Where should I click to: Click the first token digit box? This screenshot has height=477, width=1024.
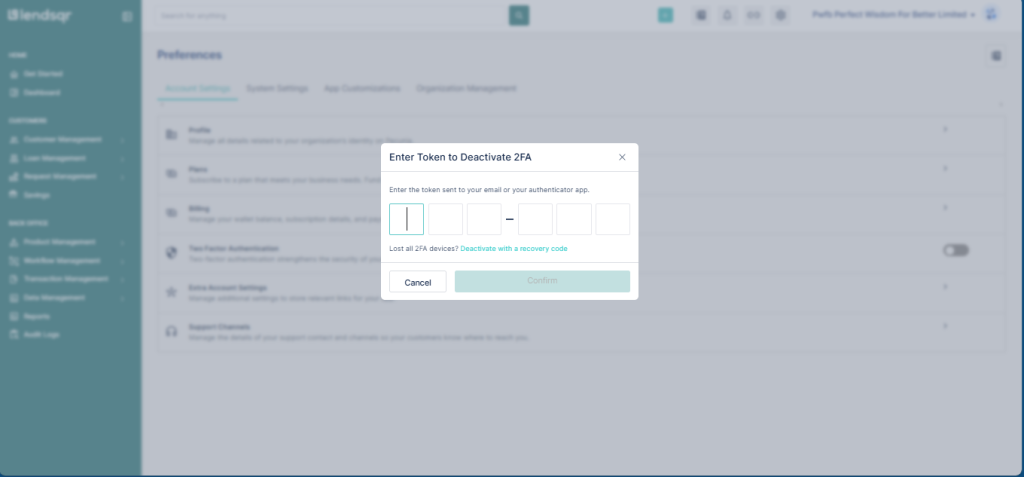tap(406, 219)
